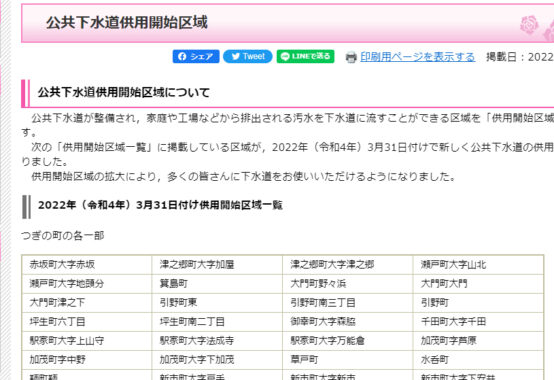
Task: Select table cell 坪生町南二丁目
Action: tap(217, 322)
